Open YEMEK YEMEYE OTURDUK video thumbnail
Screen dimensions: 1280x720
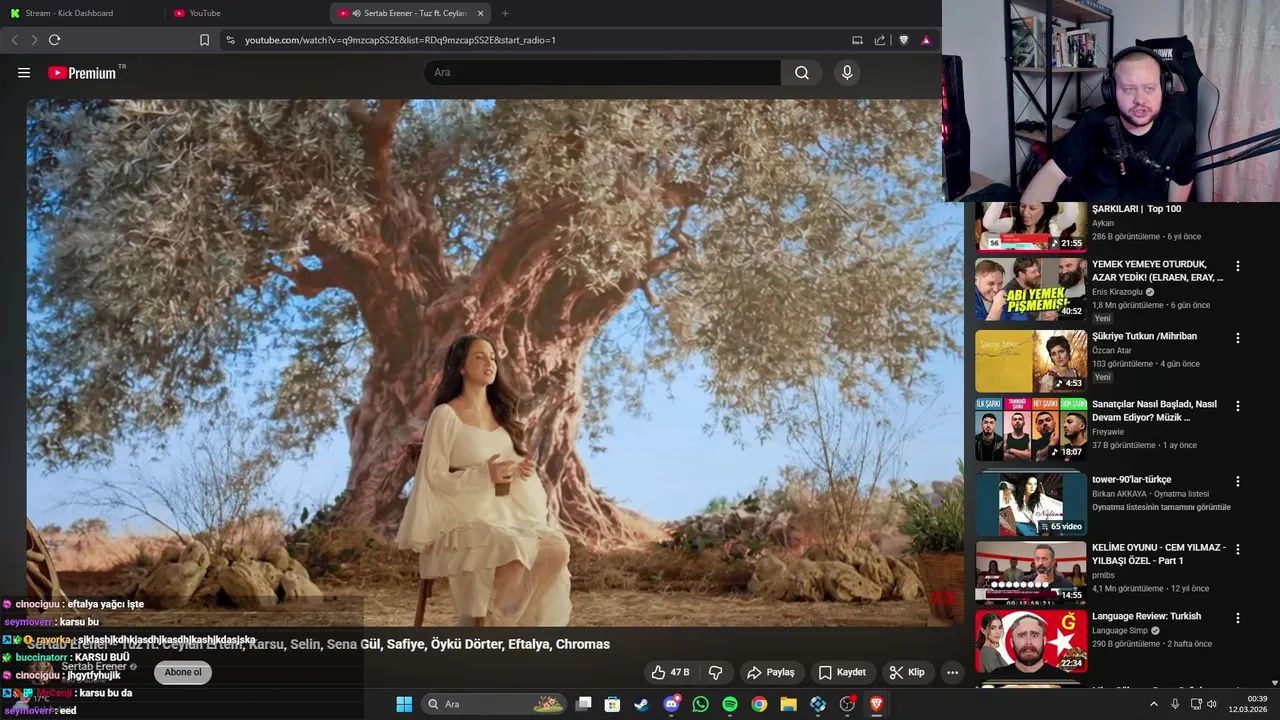point(1031,289)
